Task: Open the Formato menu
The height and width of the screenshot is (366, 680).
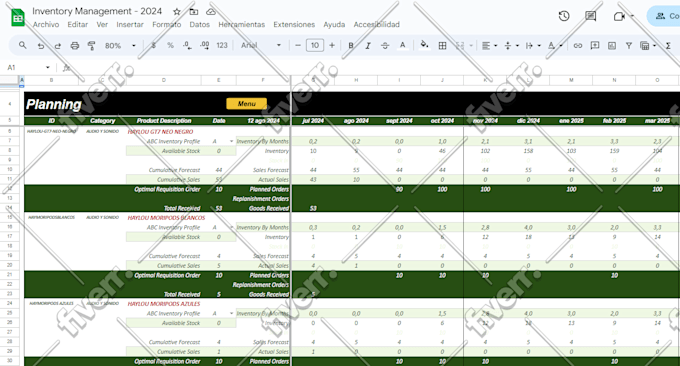Action: 167,25
